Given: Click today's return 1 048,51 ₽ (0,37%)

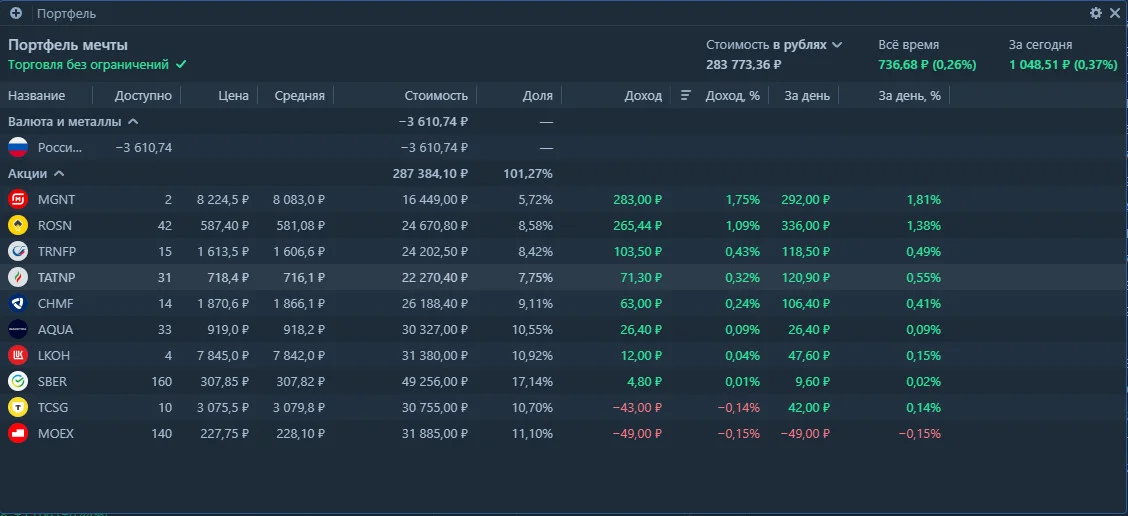Looking at the screenshot, I should pos(1063,64).
